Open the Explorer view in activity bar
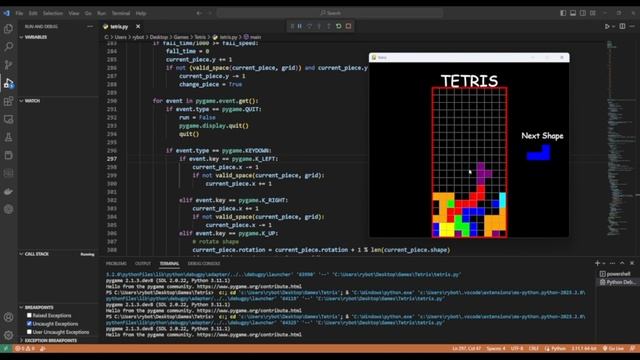Screen dimensions: 640x360 pos(8,29)
